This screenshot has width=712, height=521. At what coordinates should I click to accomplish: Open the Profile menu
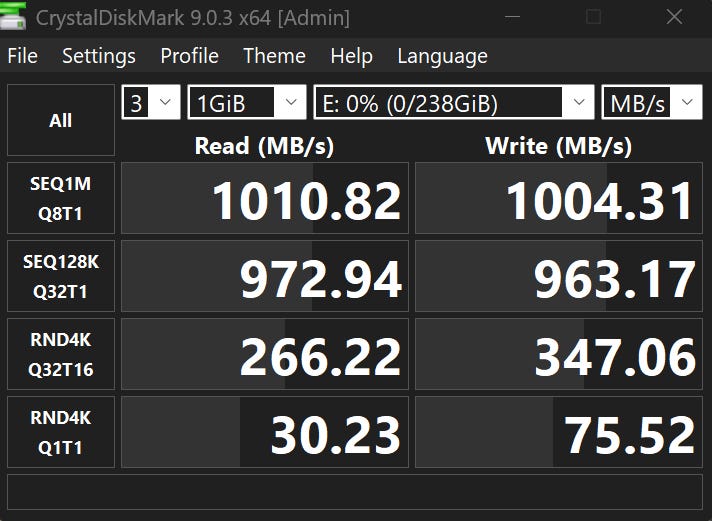point(189,56)
